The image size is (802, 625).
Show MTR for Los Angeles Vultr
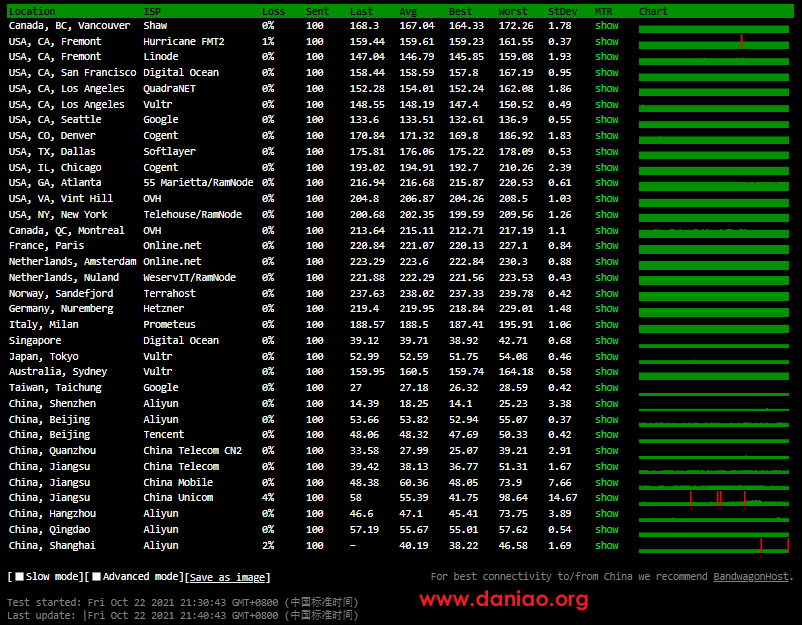click(x=607, y=104)
